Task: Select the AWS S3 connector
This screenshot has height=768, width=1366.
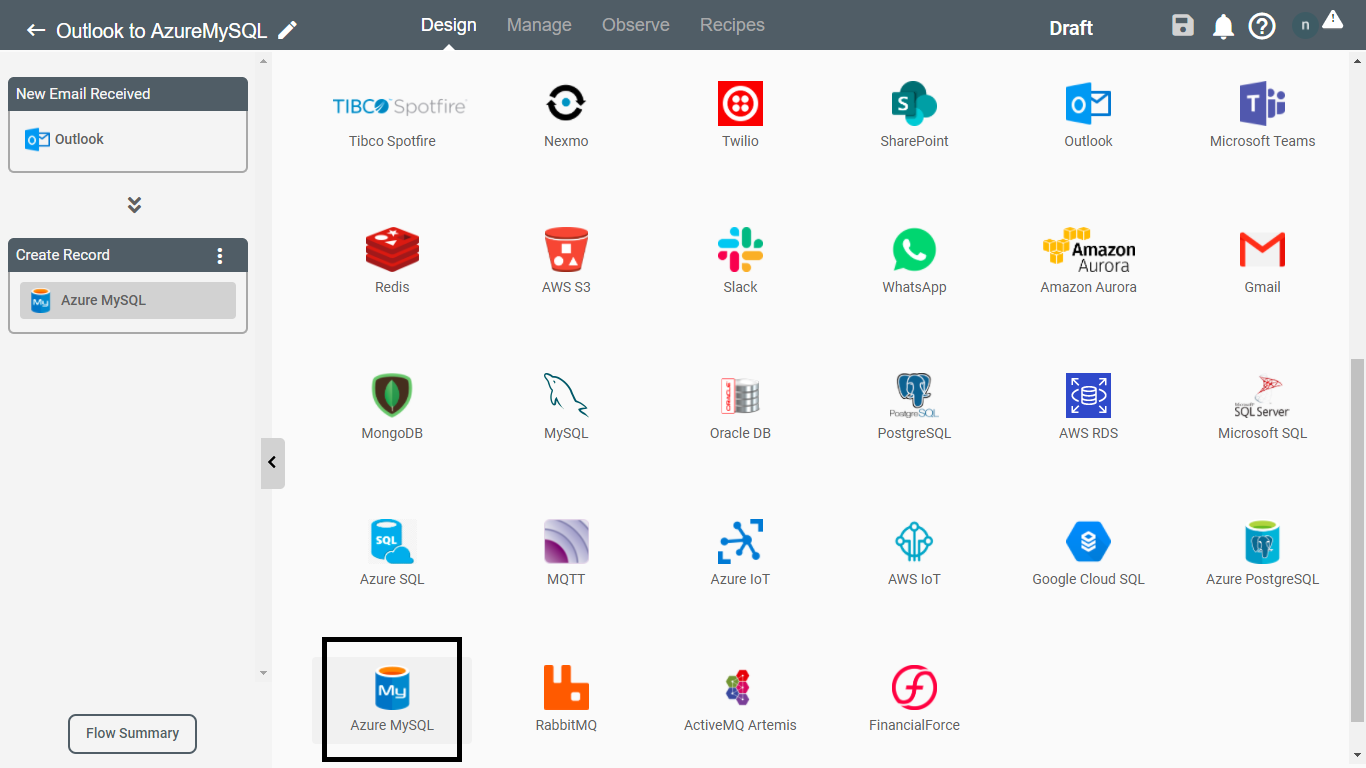Action: click(566, 262)
